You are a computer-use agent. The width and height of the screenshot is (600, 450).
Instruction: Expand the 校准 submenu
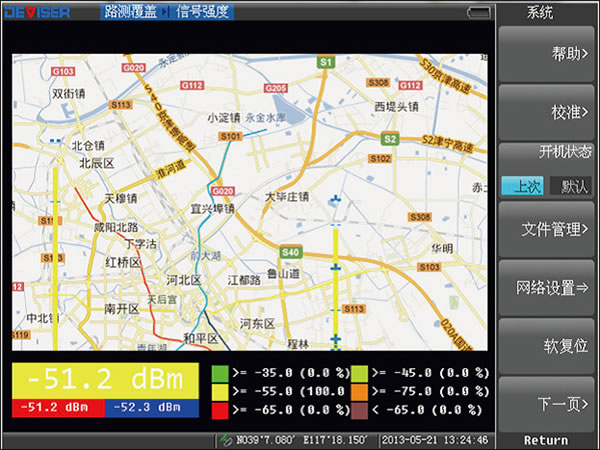pos(549,112)
